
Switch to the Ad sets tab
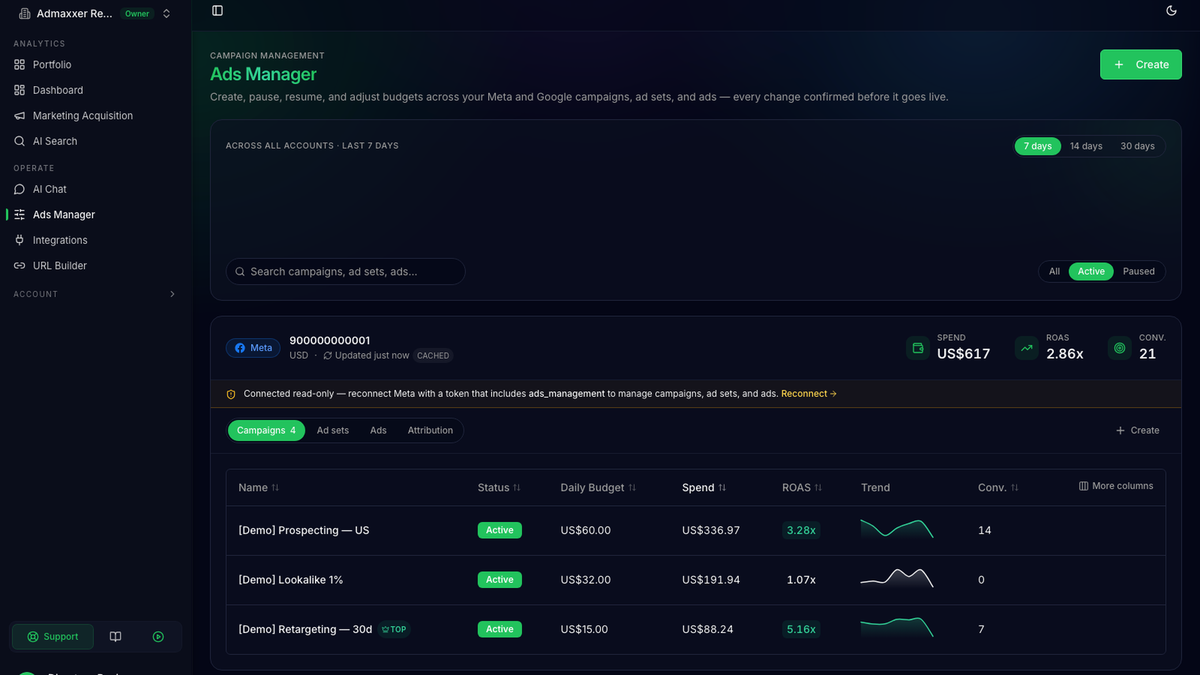coord(333,430)
